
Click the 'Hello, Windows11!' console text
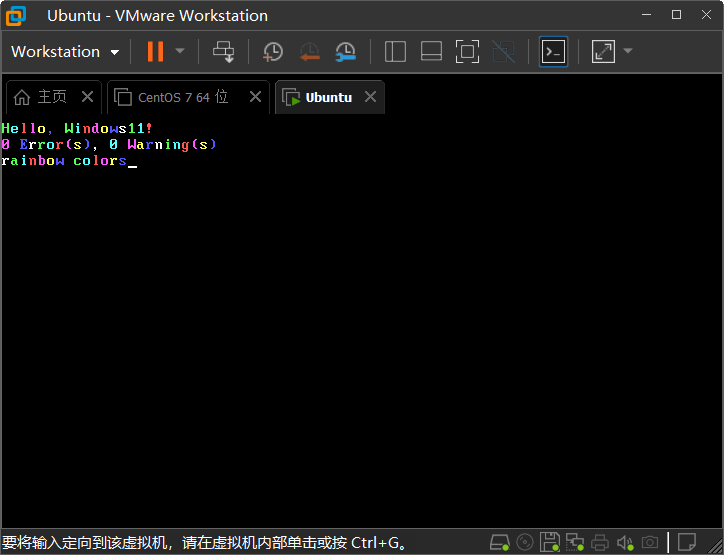(x=77, y=128)
